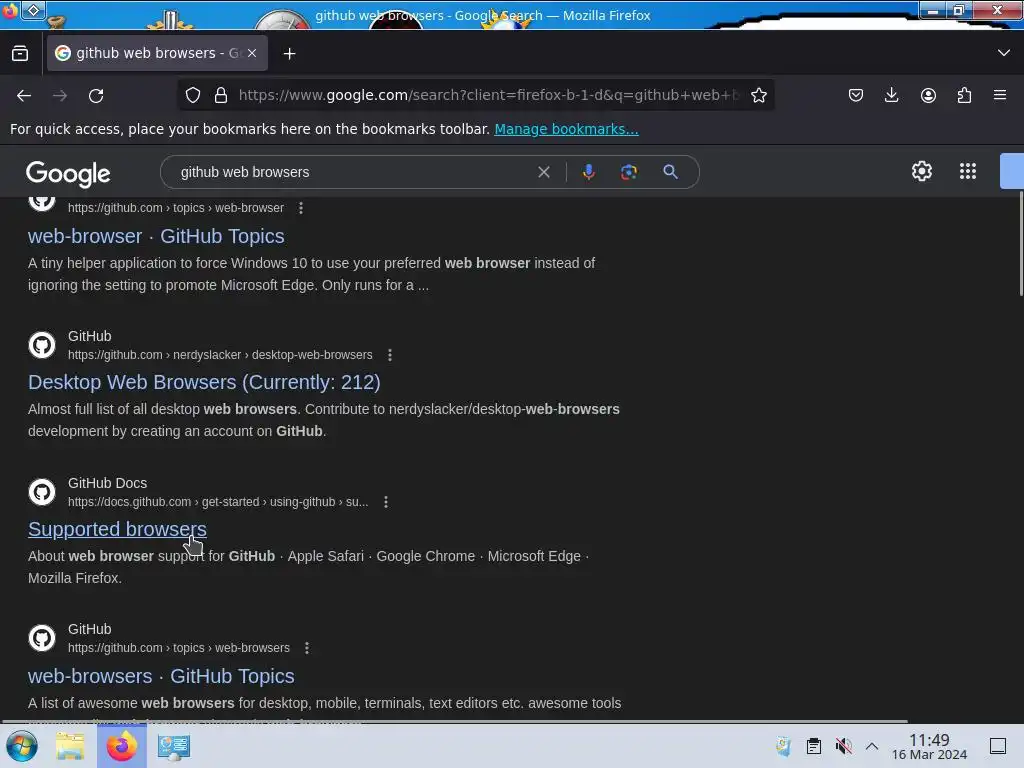Open Google quick settings gear

tap(921, 171)
